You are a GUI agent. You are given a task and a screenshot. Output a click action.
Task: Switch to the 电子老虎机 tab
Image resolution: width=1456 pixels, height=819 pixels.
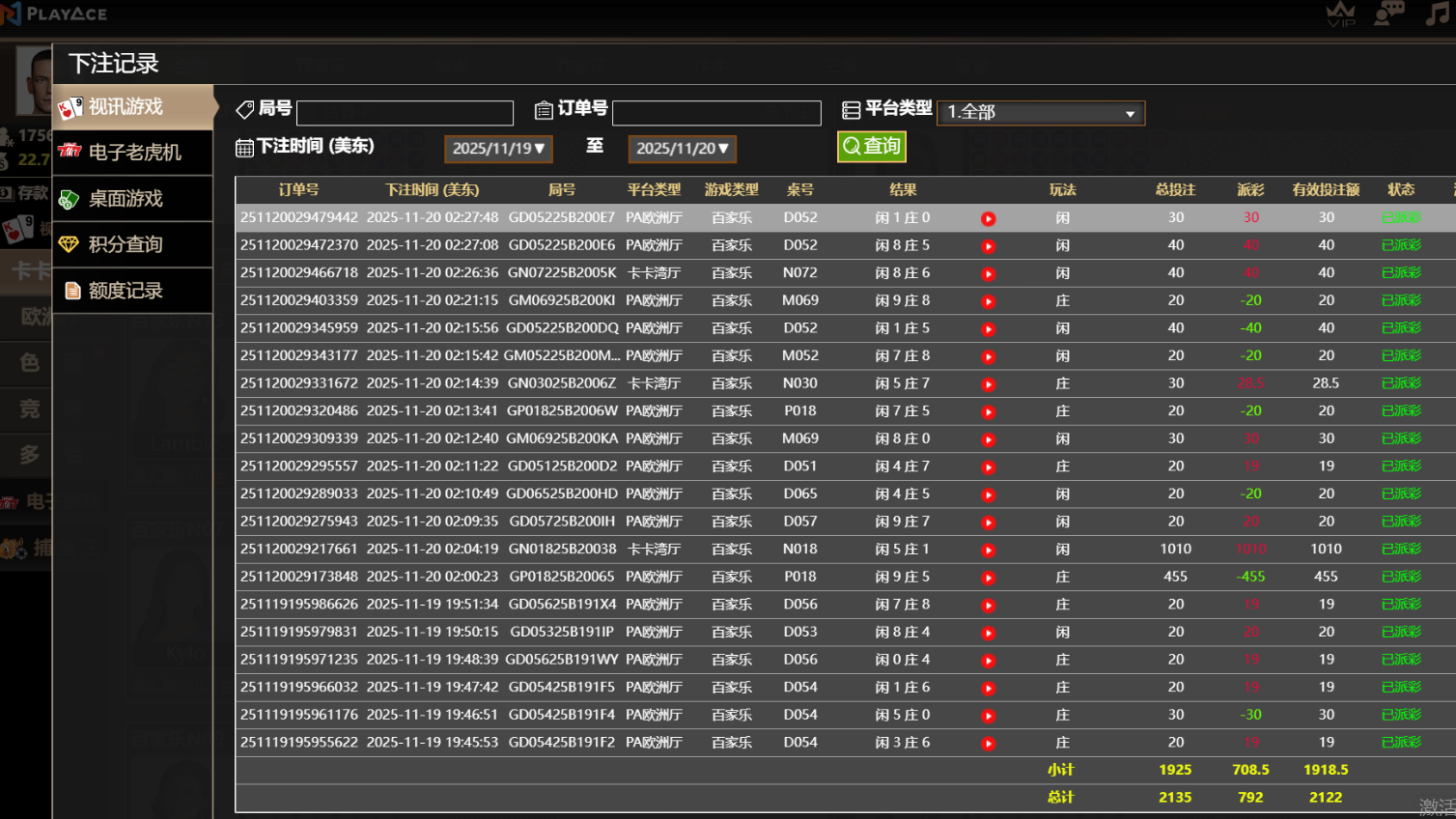pos(133,153)
